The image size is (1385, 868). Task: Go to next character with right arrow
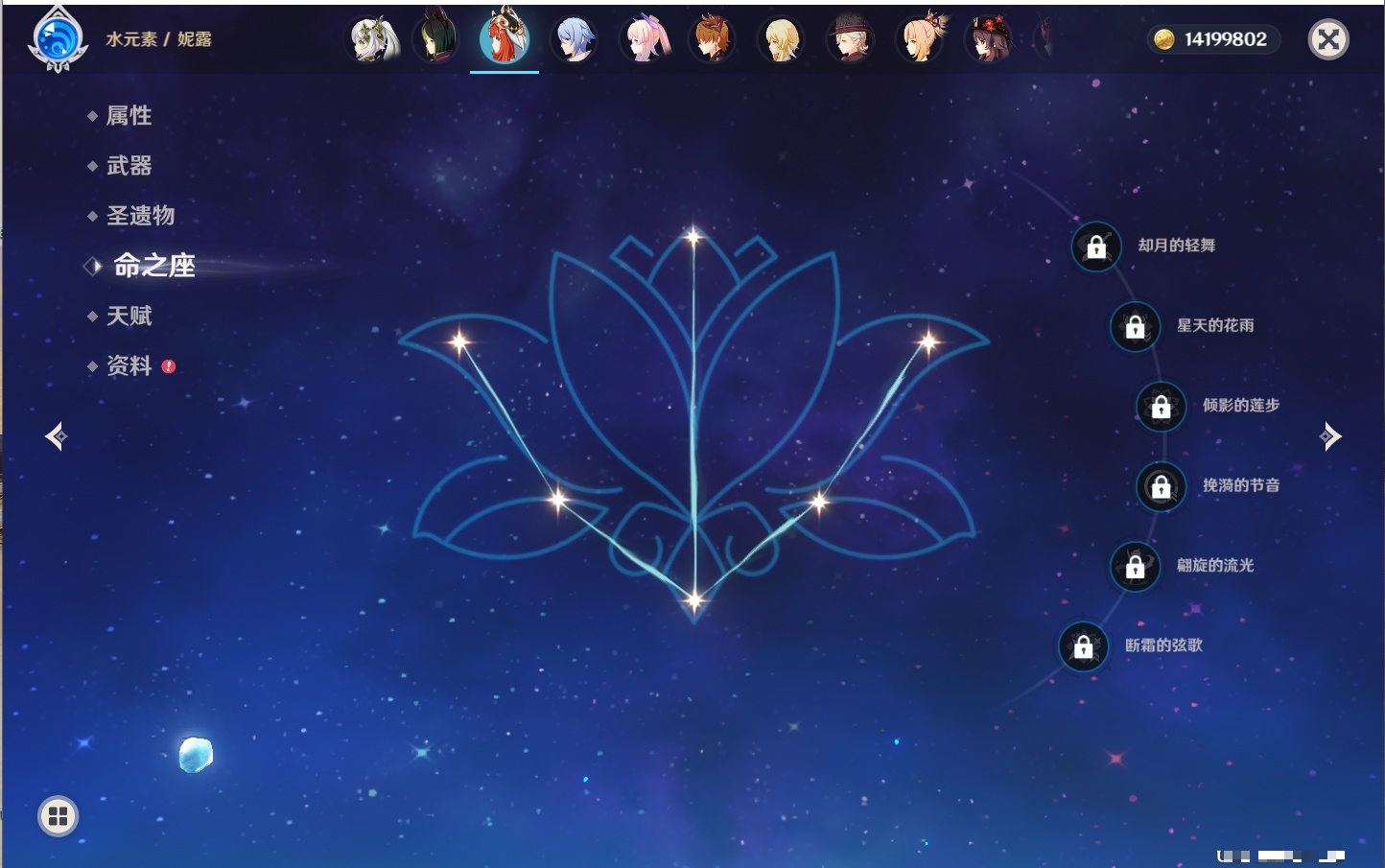[1330, 436]
